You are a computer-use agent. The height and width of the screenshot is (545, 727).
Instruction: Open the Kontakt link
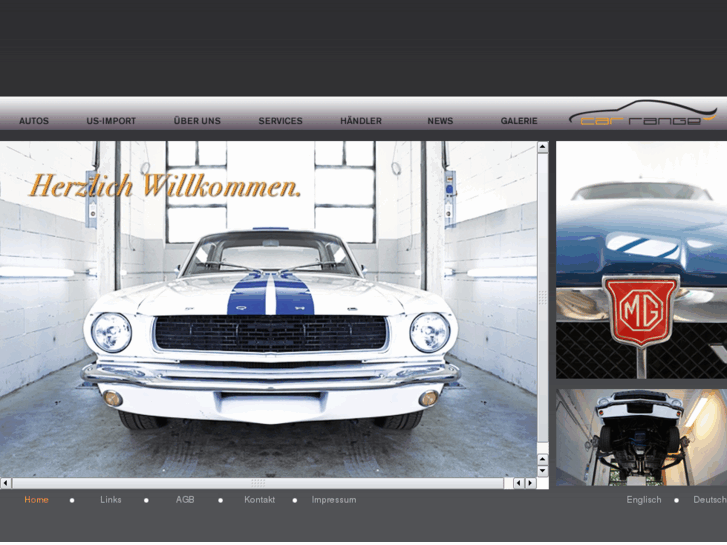click(260, 500)
